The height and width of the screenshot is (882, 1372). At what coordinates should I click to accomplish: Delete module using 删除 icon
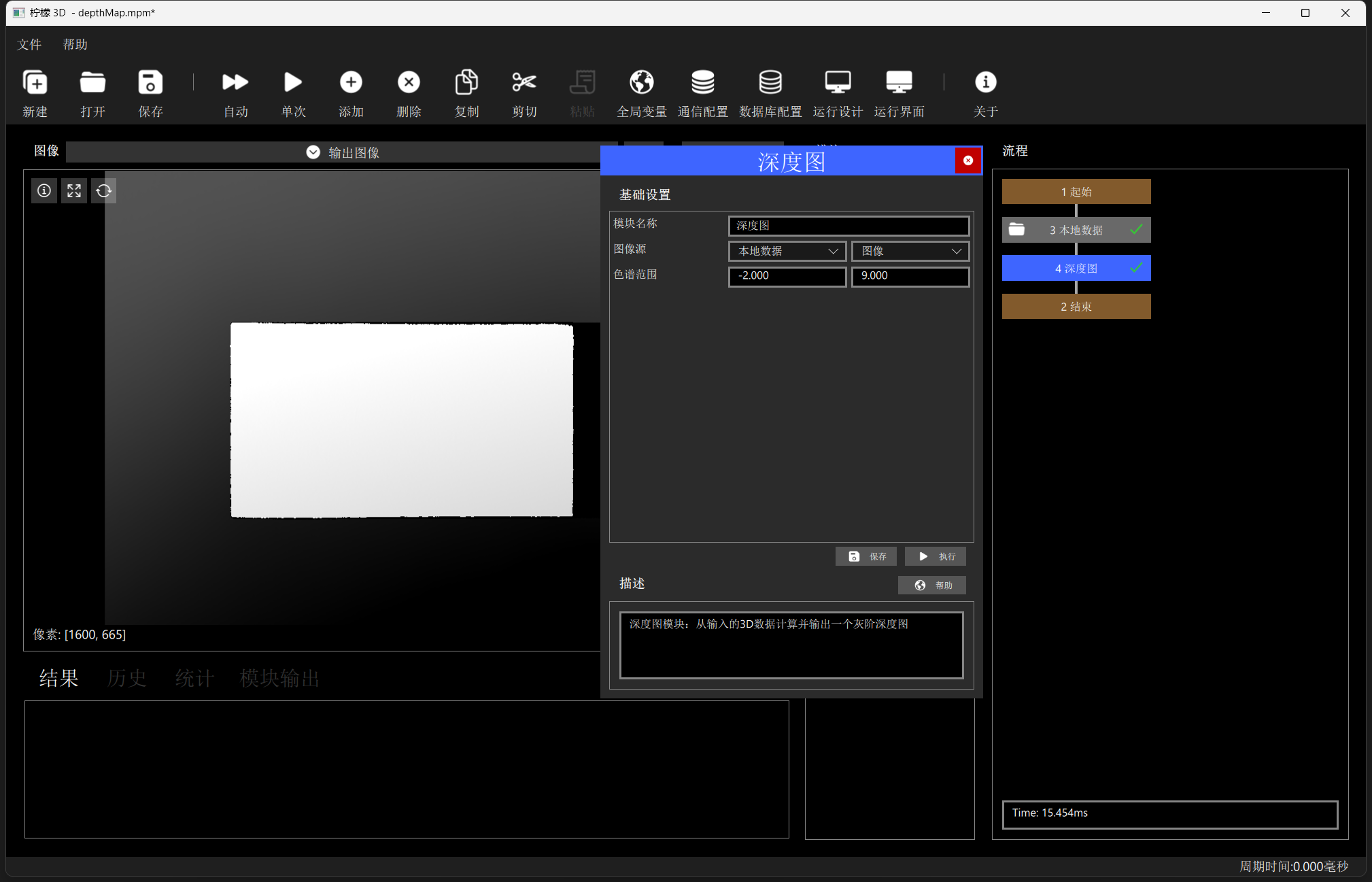coord(409,82)
